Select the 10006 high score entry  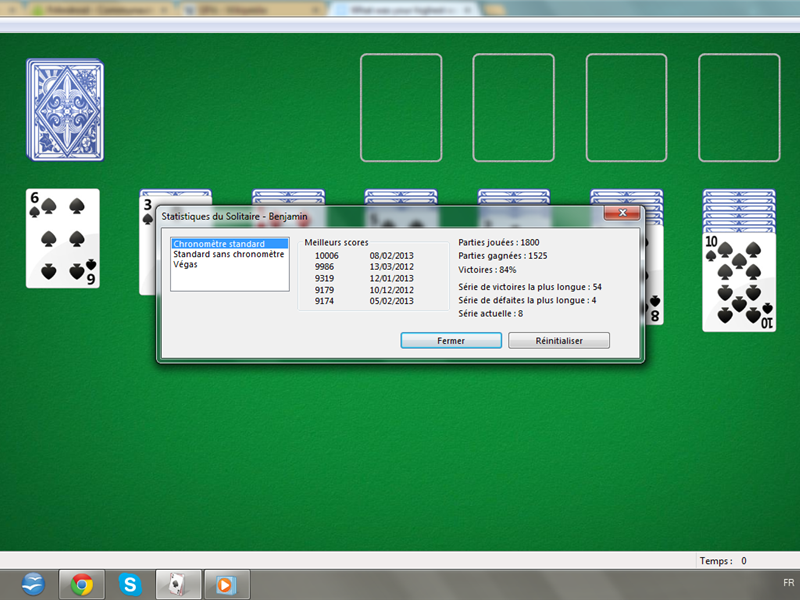[x=327, y=256]
